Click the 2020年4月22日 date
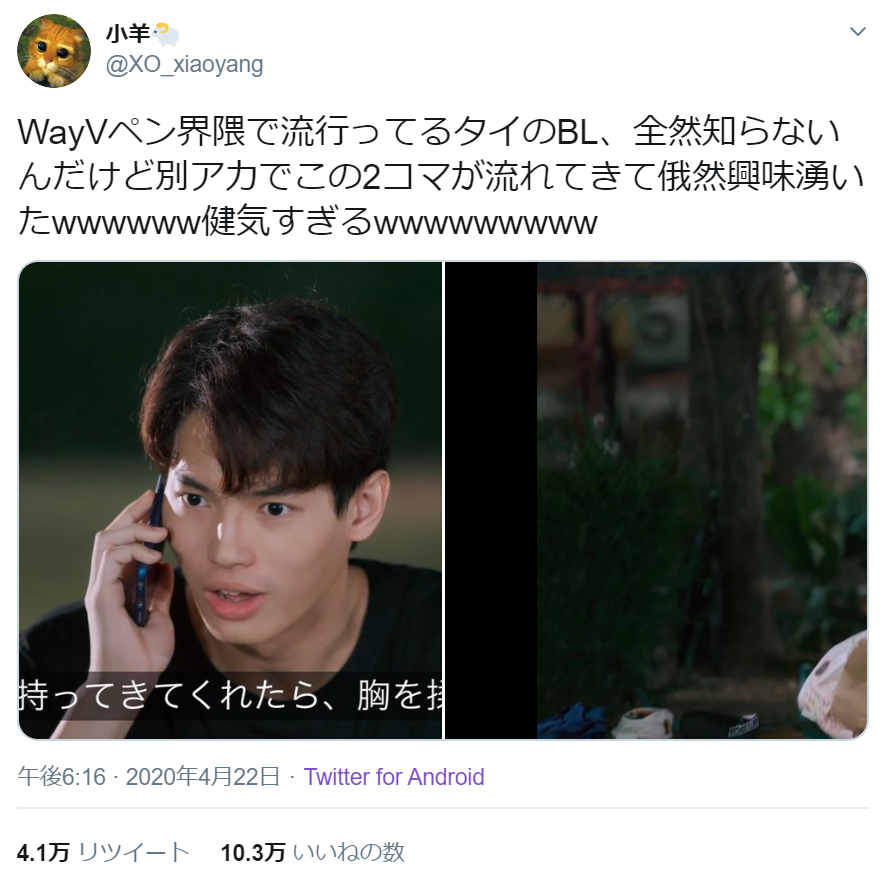The width and height of the screenshot is (882, 887). pos(203,777)
